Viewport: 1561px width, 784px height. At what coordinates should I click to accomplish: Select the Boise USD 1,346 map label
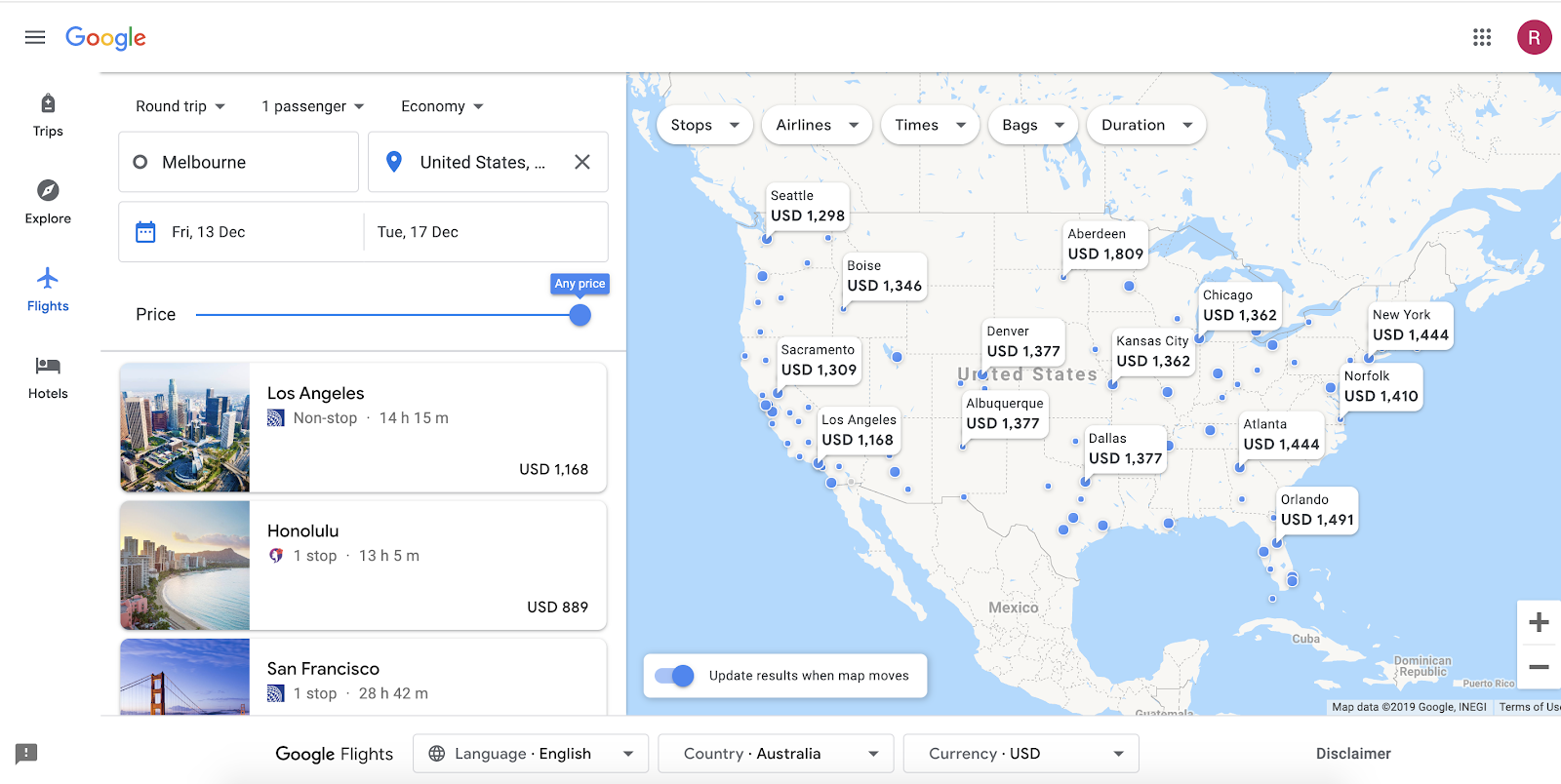[884, 276]
